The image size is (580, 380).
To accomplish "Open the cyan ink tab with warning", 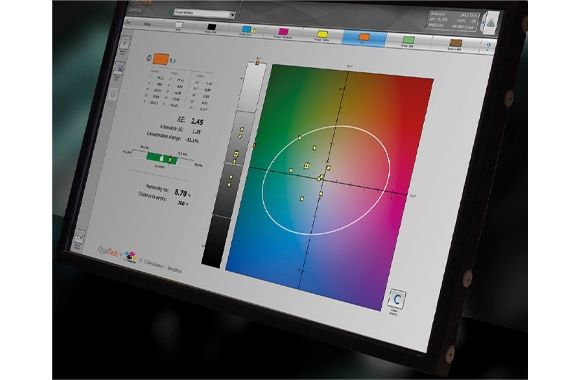I will [247, 31].
